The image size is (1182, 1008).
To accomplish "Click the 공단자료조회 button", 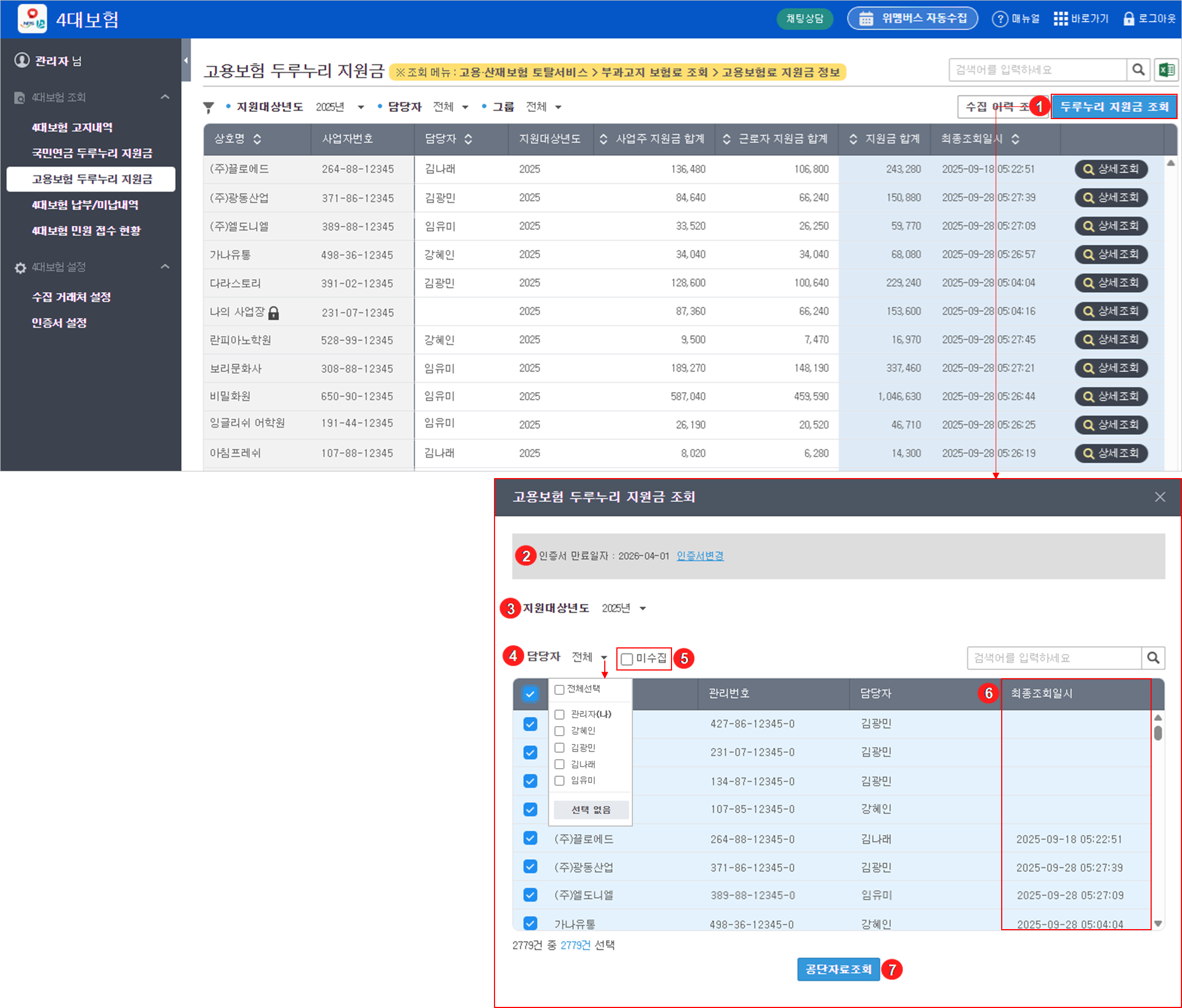I will 838,969.
